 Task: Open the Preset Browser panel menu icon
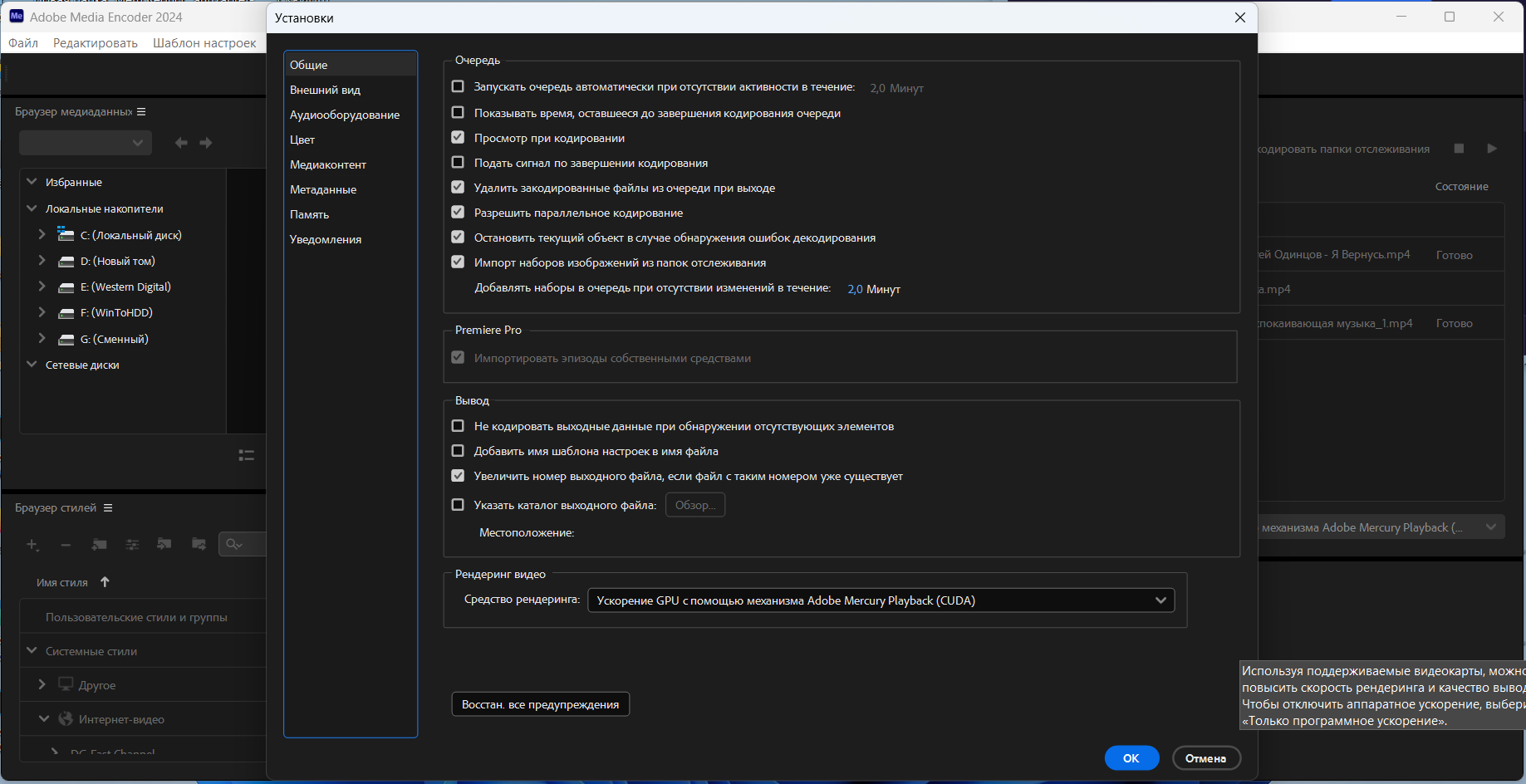pos(108,507)
